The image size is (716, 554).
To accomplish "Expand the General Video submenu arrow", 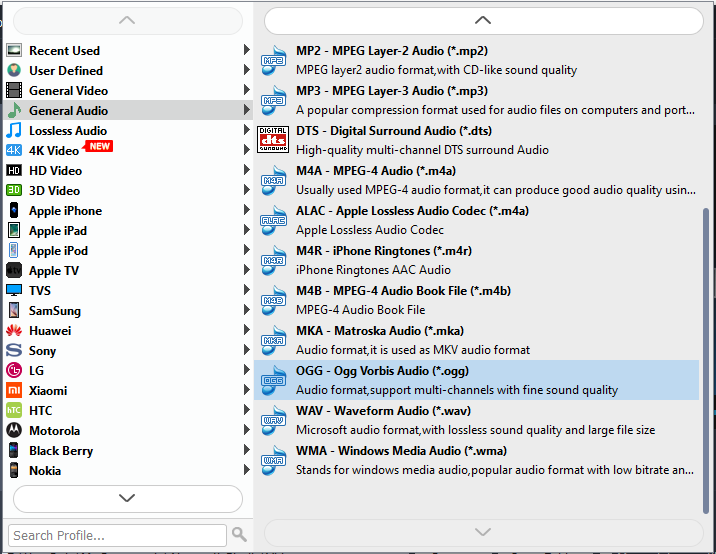I will [x=247, y=90].
